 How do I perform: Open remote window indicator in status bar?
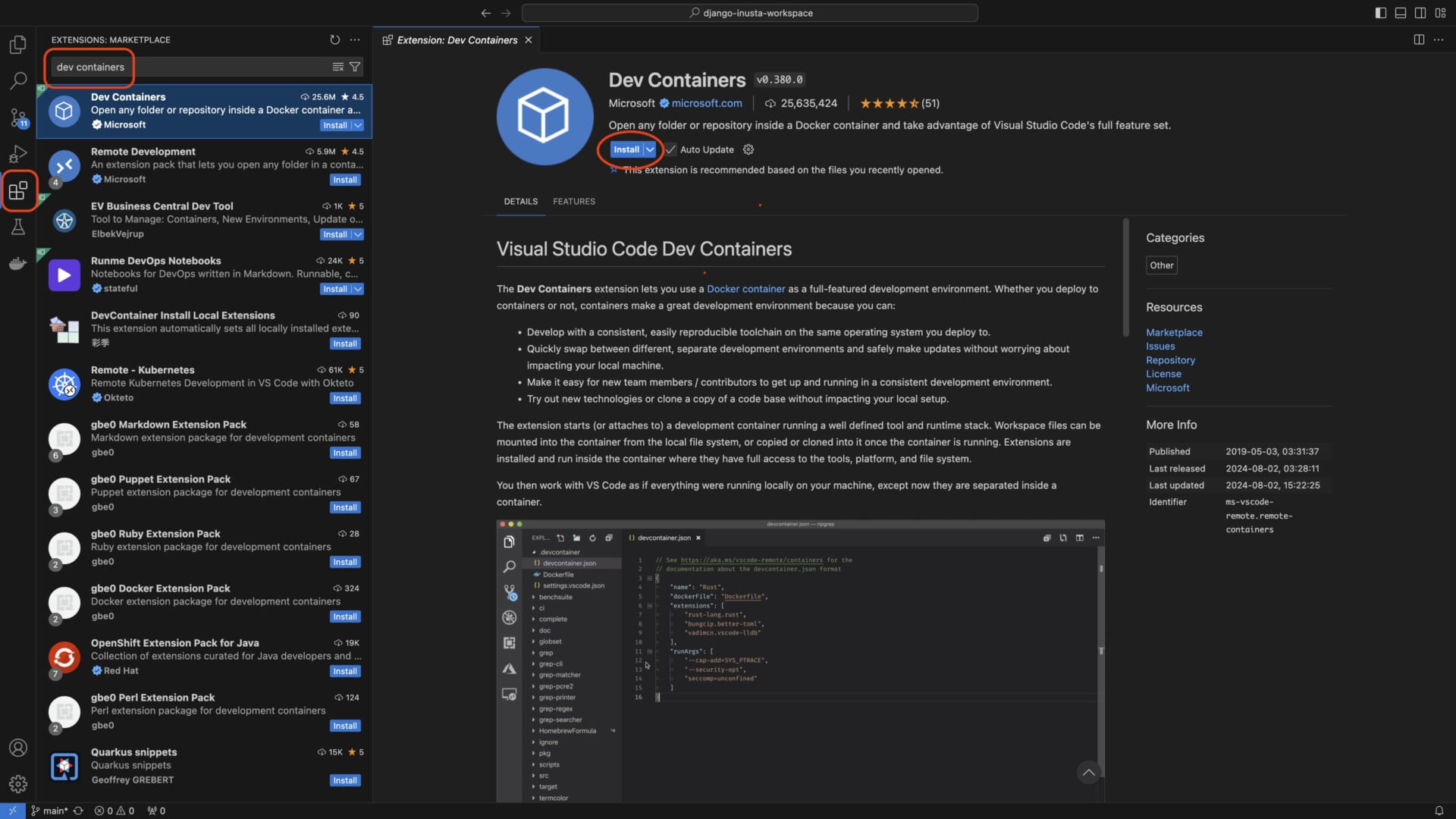(x=12, y=811)
